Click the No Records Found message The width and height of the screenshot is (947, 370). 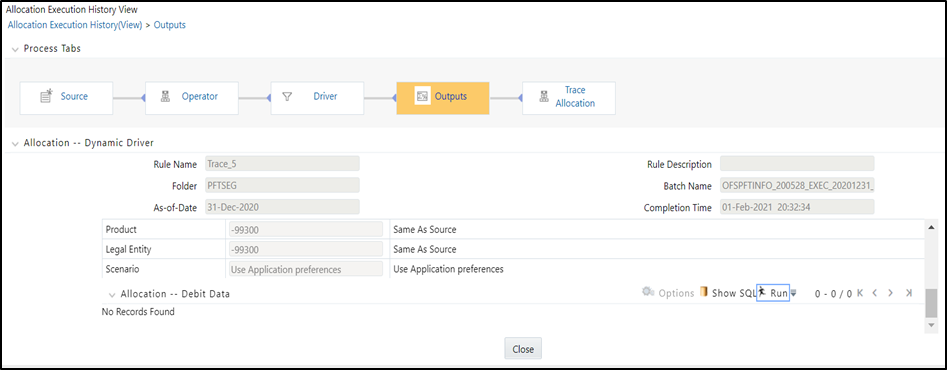click(138, 311)
